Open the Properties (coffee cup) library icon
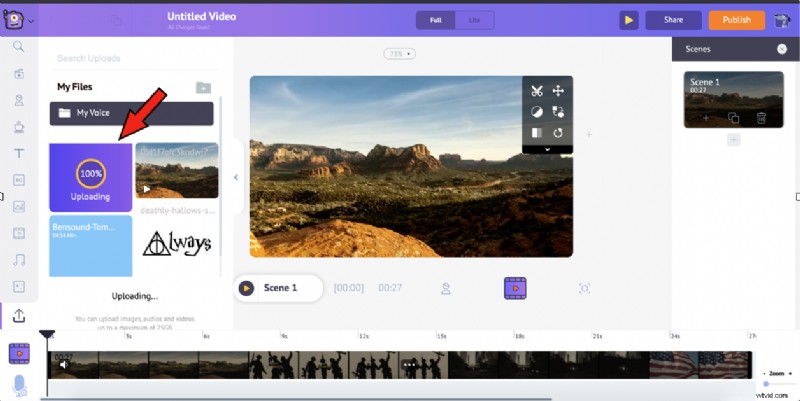Image resolution: width=800 pixels, height=401 pixels. 19,127
